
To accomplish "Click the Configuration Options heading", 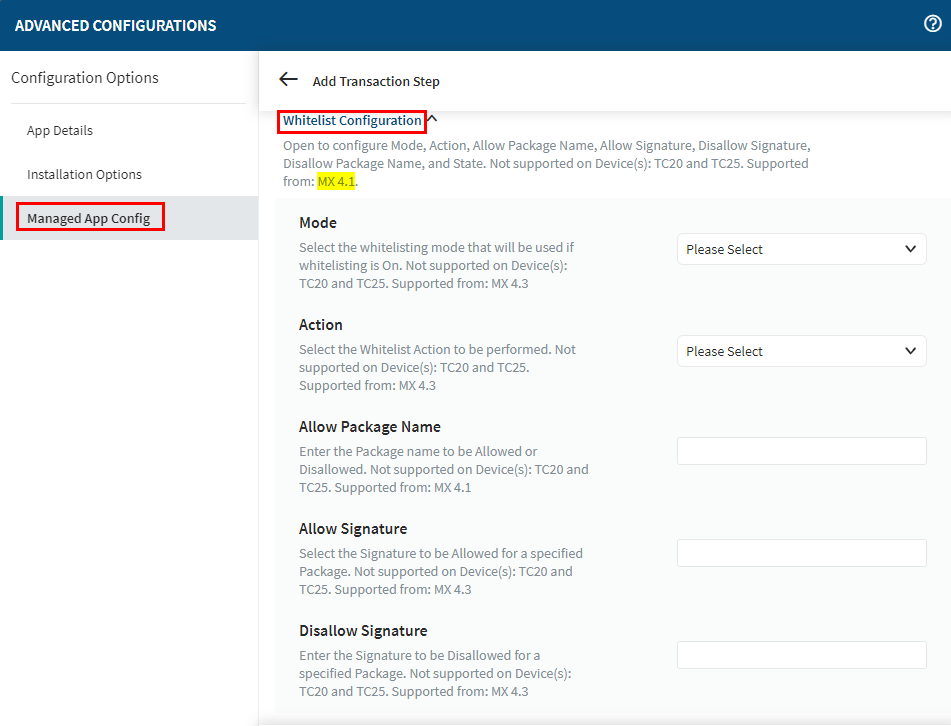I will (85, 78).
